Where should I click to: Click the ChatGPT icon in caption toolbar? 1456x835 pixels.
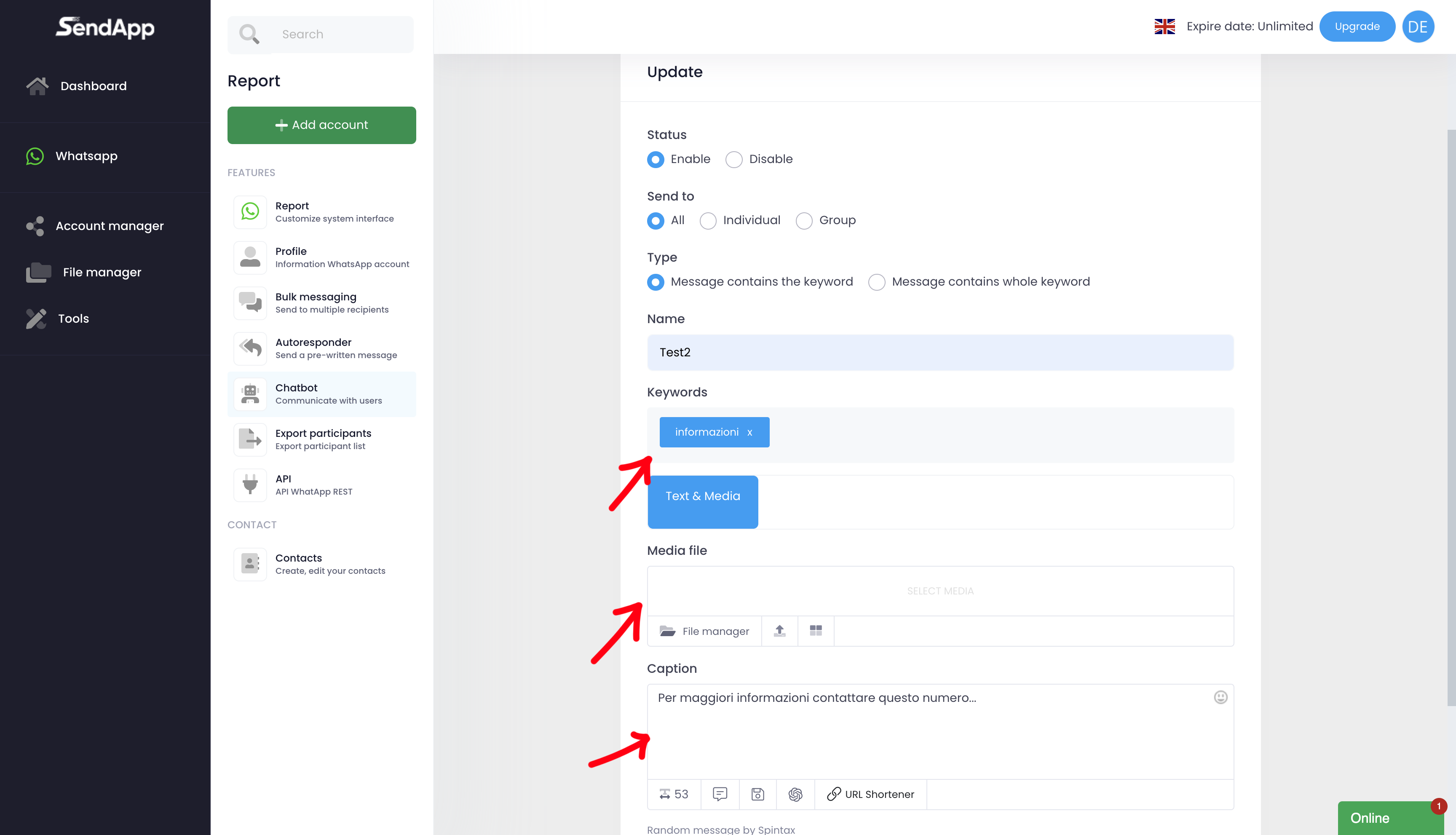click(x=795, y=794)
